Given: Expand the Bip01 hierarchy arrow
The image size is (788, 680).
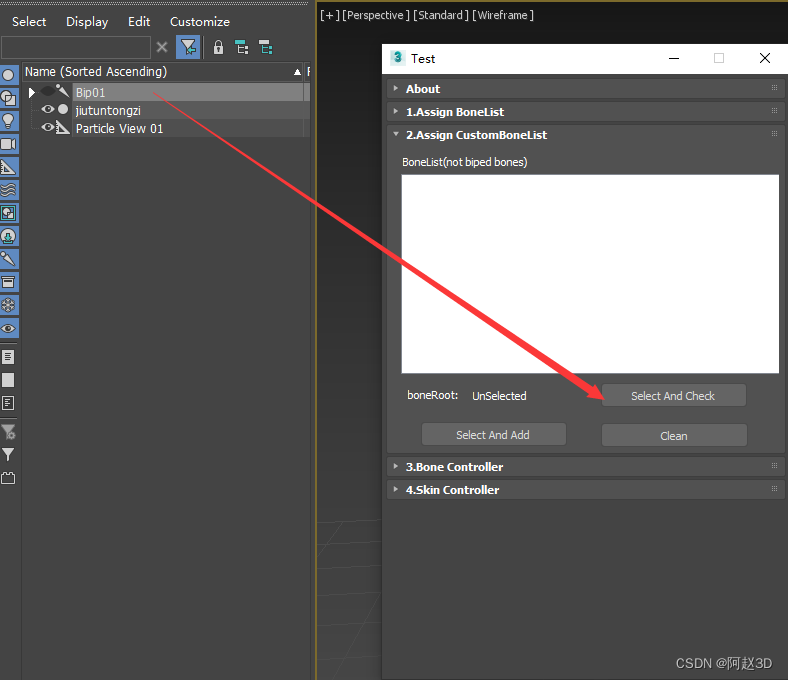Looking at the screenshot, I should tap(32, 92).
